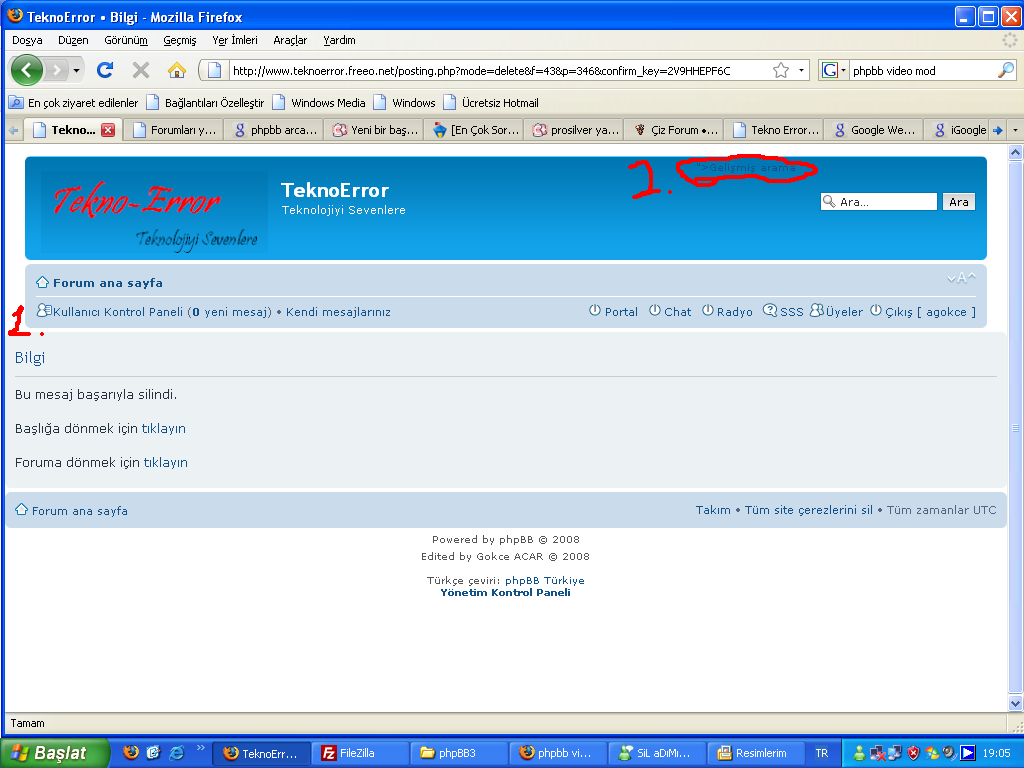Click the Çıkış logout icon
This screenshot has width=1024, height=768.
point(876,310)
